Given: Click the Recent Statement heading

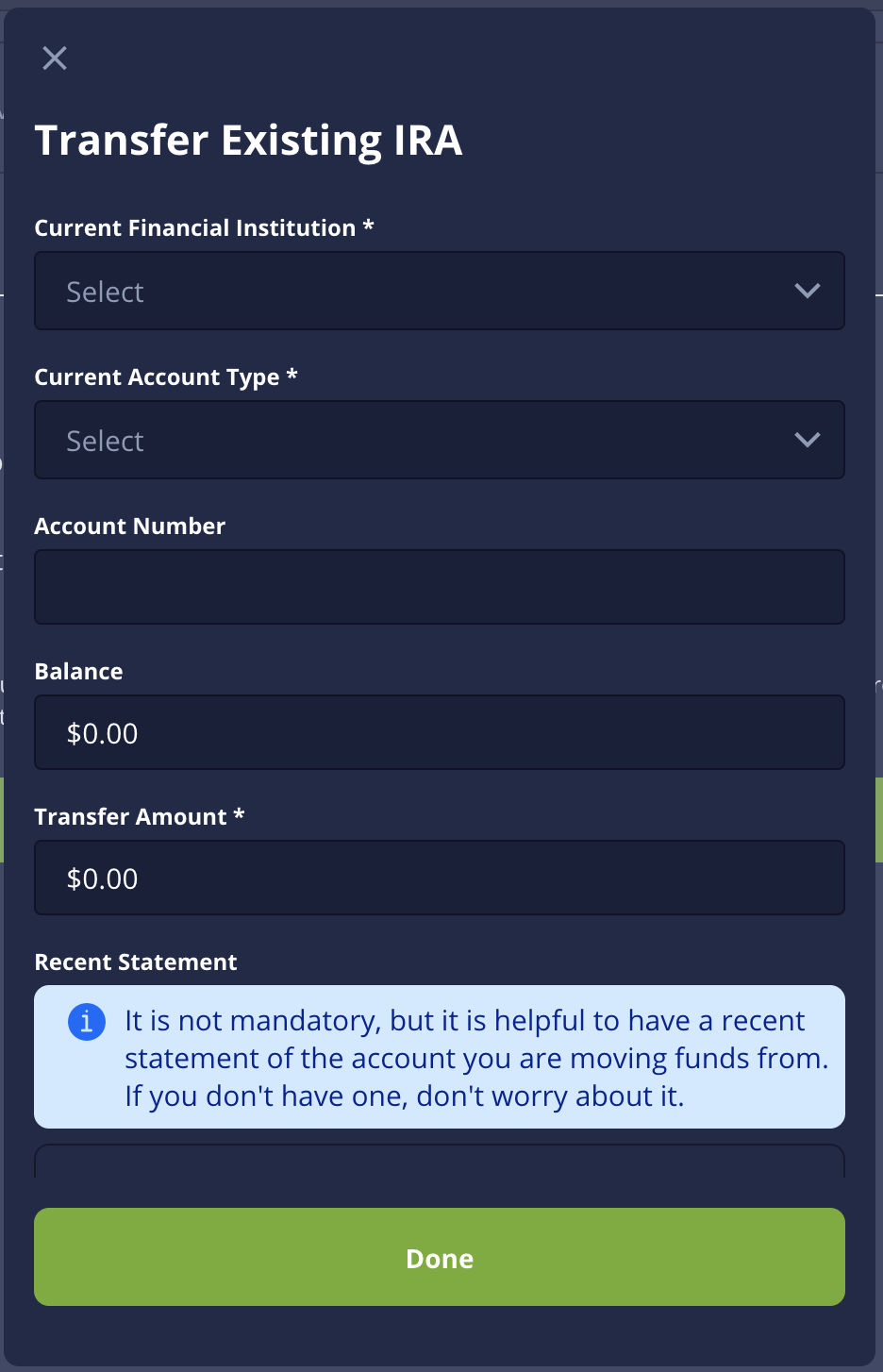Looking at the screenshot, I should pyautogui.click(x=136, y=962).
